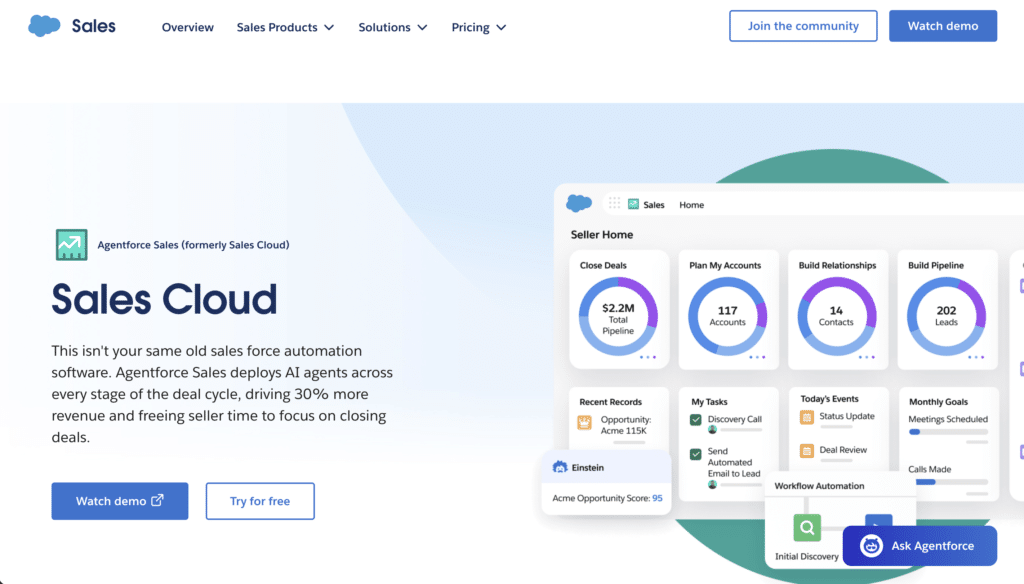Click the external link icon on Watch demo
Image resolution: width=1024 pixels, height=584 pixels.
[157, 500]
